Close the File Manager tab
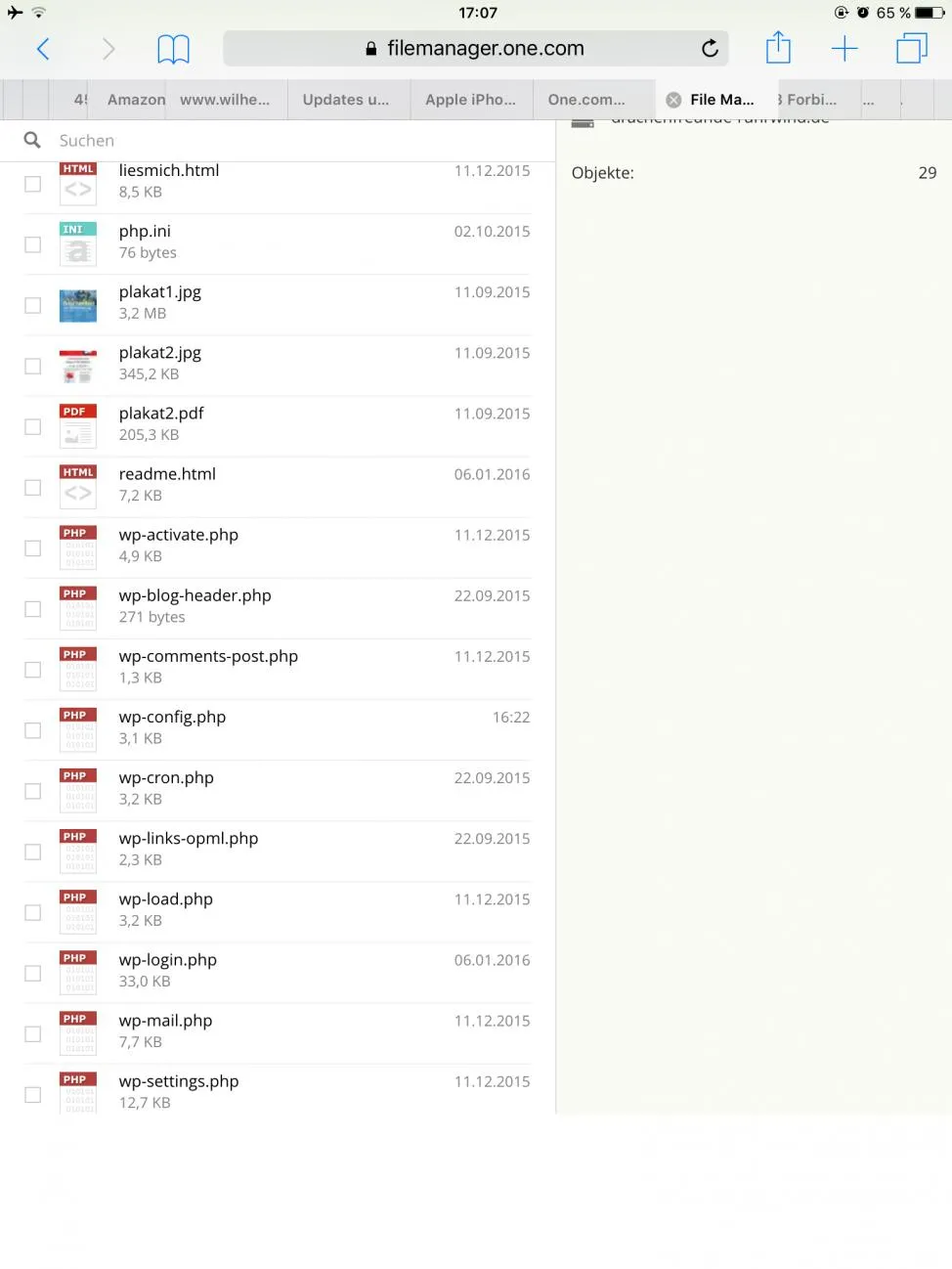Screen dimensions: 952x1269 pyautogui.click(x=673, y=100)
